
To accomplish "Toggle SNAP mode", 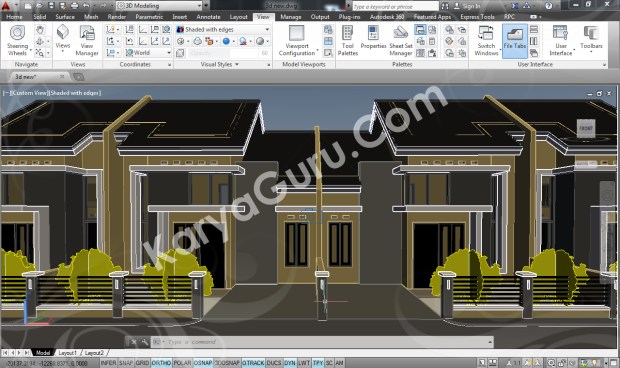I will click(x=126, y=363).
